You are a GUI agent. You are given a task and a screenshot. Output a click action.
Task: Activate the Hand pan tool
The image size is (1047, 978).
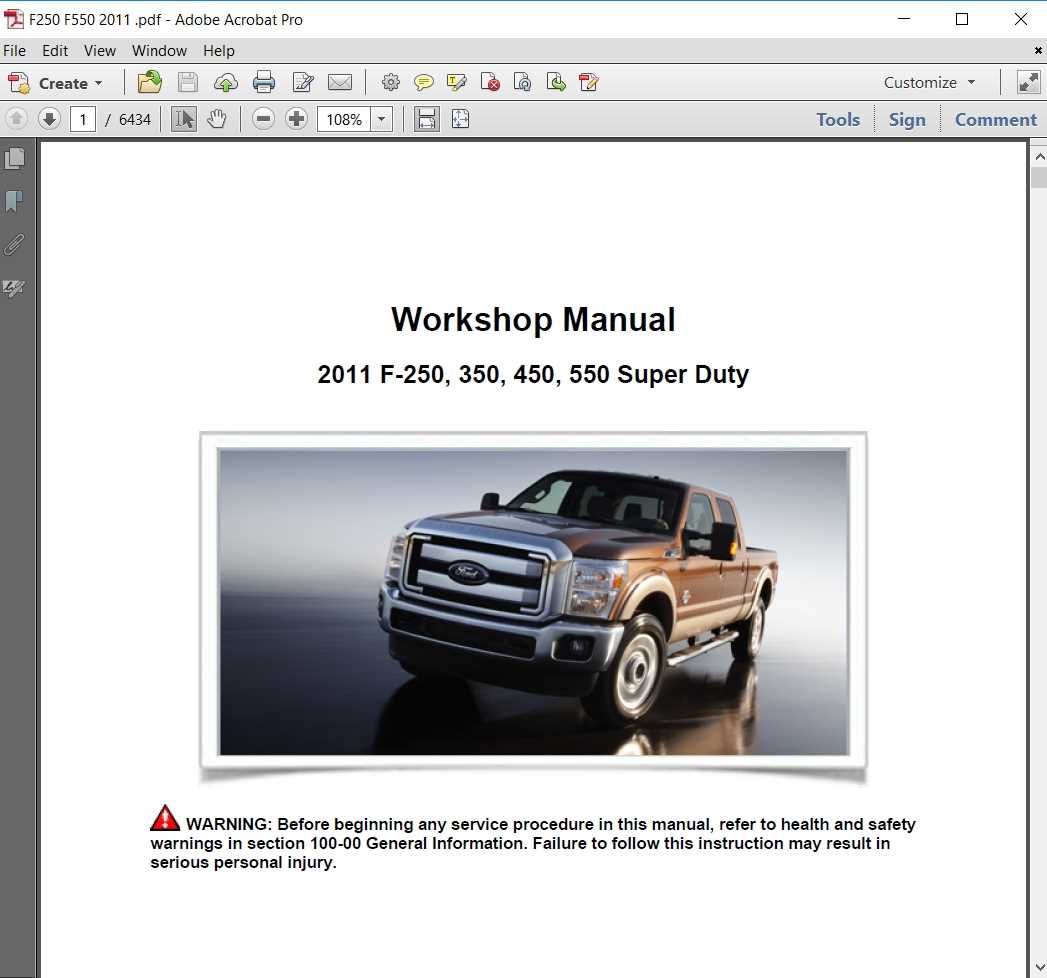click(216, 119)
